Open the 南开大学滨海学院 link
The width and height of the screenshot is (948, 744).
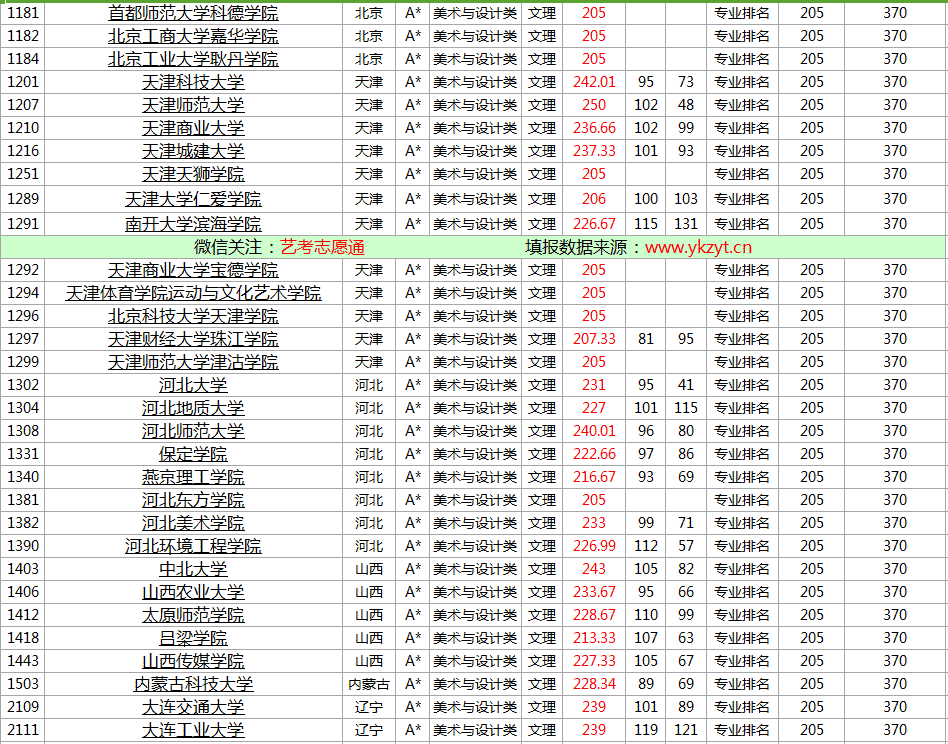[193, 224]
